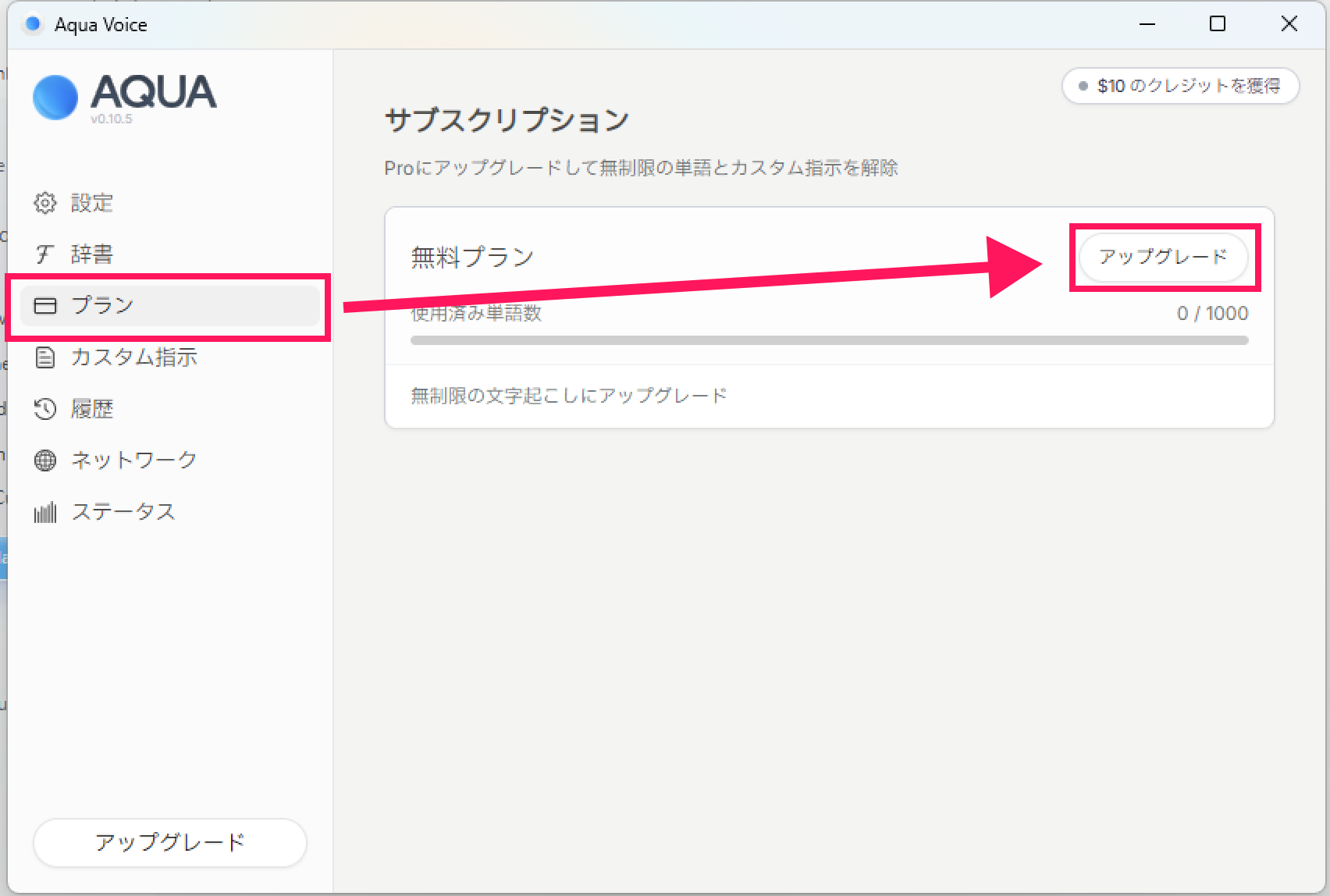The width and height of the screenshot is (1330, 896).
Task: Open the 設定 menu label
Action: point(92,203)
